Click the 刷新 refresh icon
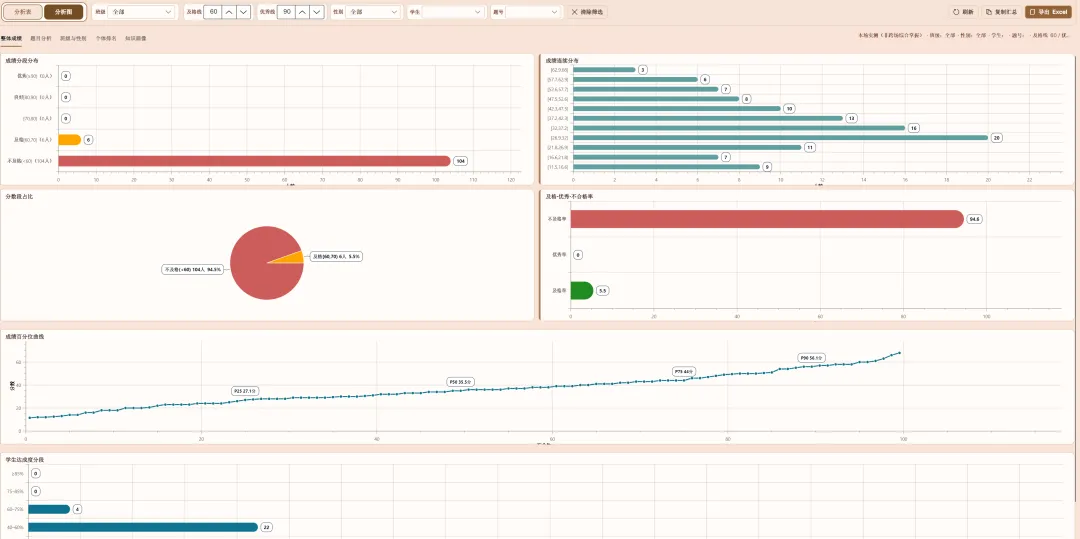The width and height of the screenshot is (1080, 539). pyautogui.click(x=957, y=12)
